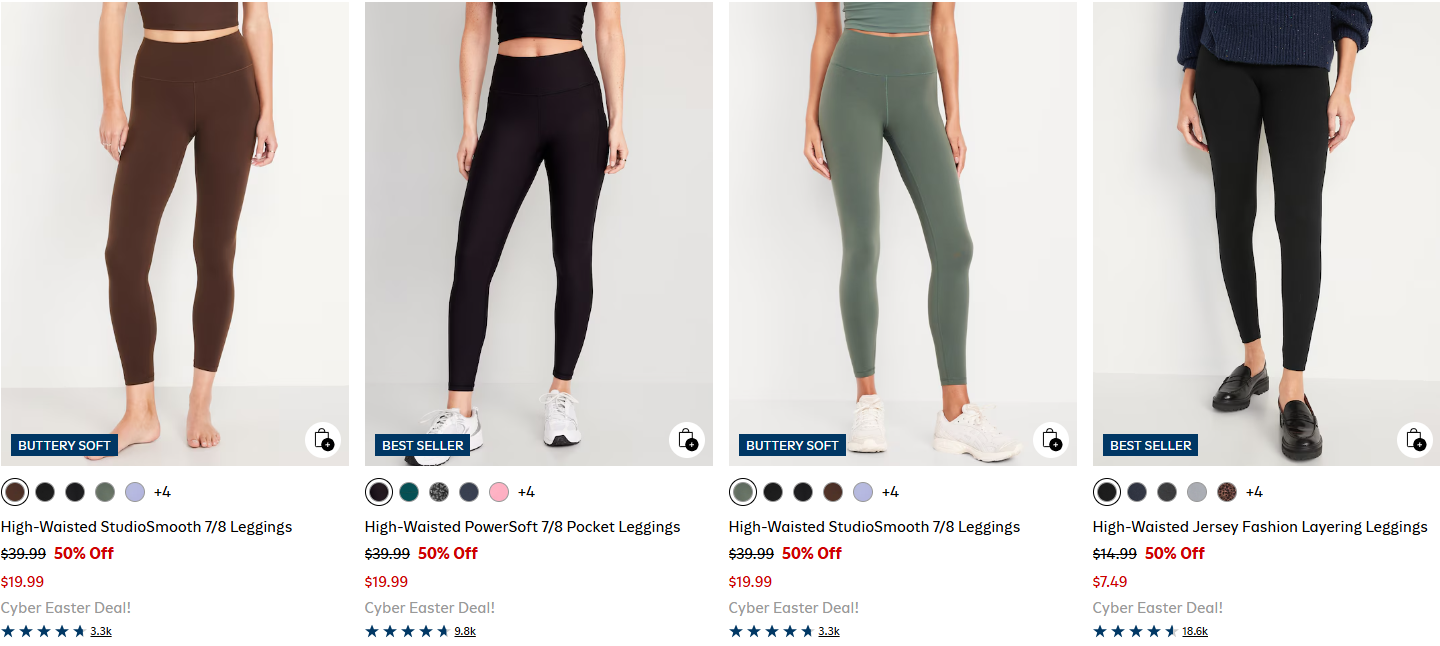Viewport: 1440px width, 646px height.
Task: Select the teal swatch for PowerSoft Pocket Leggings
Action: pos(409,492)
